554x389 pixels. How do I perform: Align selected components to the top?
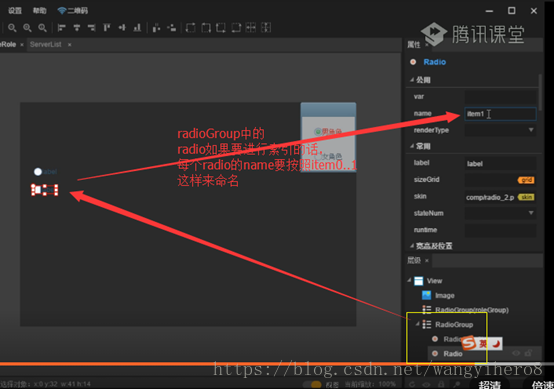pyautogui.click(x=107, y=28)
